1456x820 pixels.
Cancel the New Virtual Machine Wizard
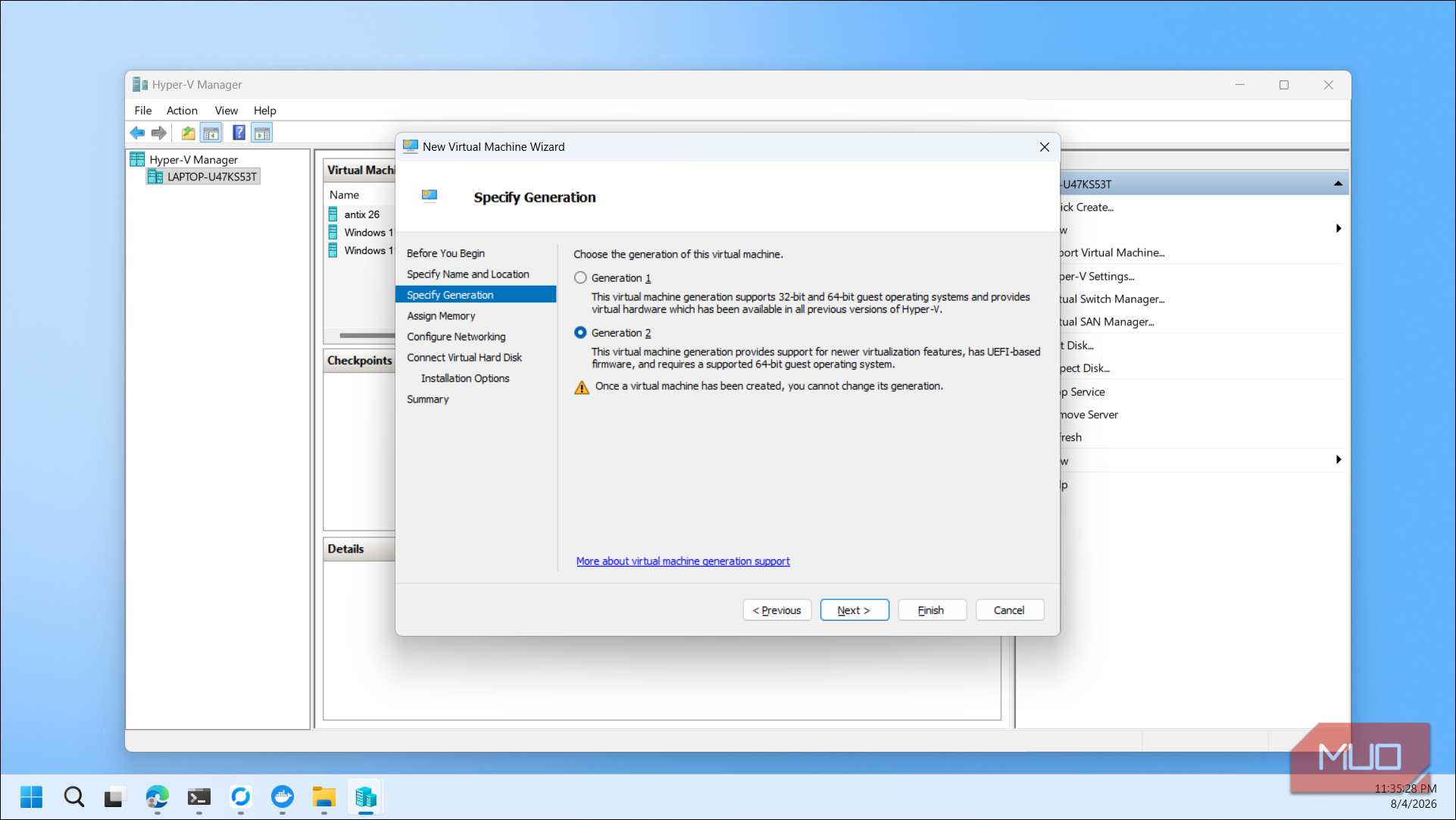(x=1009, y=610)
